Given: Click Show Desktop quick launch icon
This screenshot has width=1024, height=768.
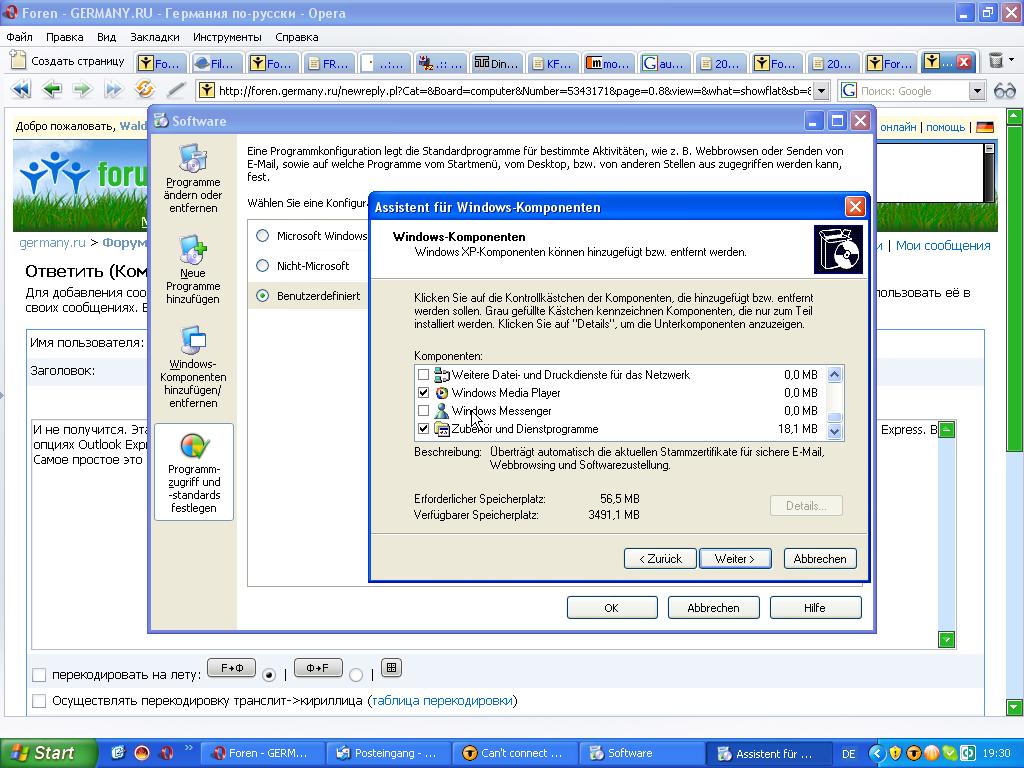Looking at the screenshot, I should pyautogui.click(x=118, y=753).
